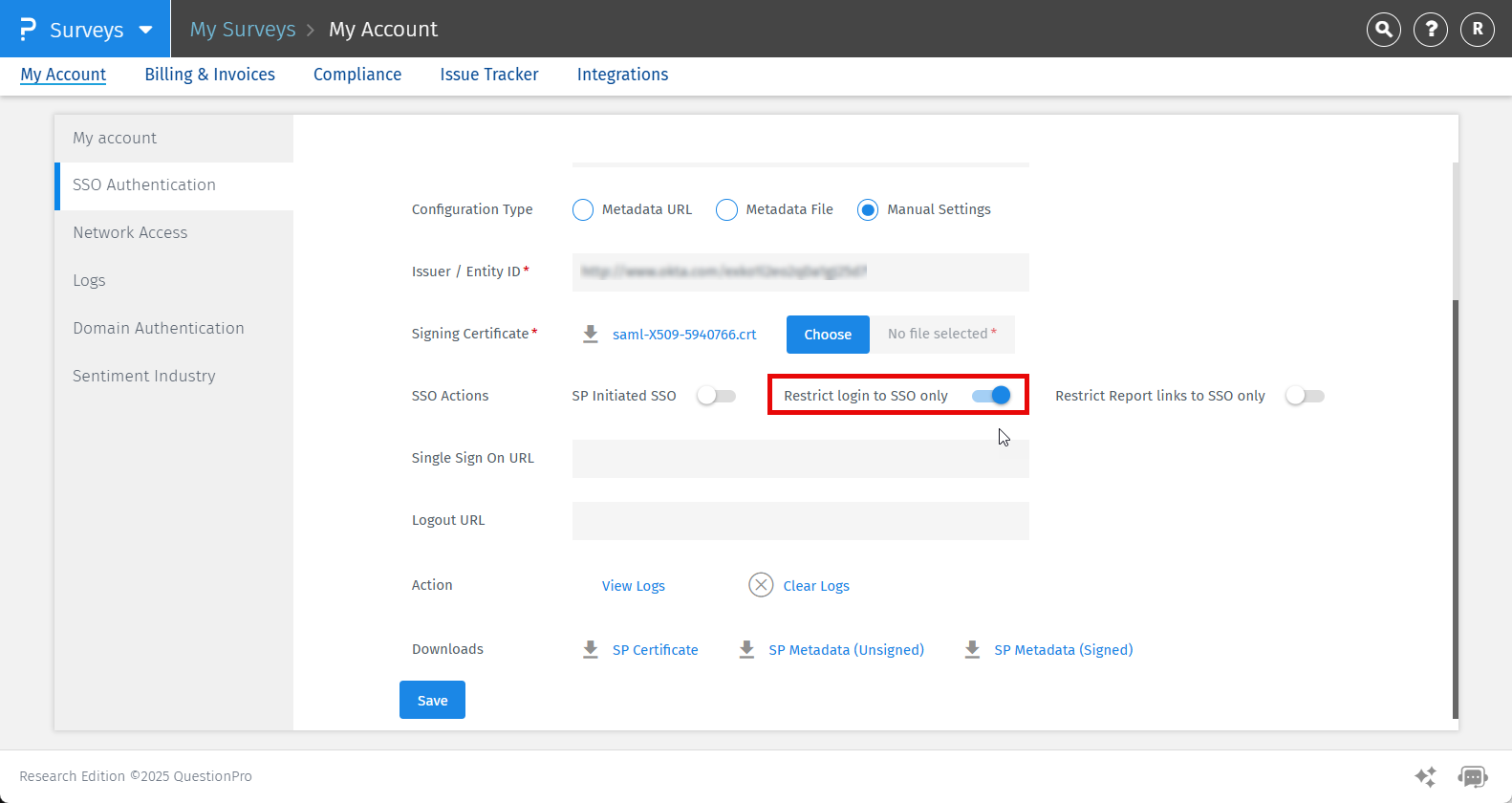The image size is (1512, 803).
Task: Enable Restrict Report links to SSO only
Action: (x=1305, y=396)
